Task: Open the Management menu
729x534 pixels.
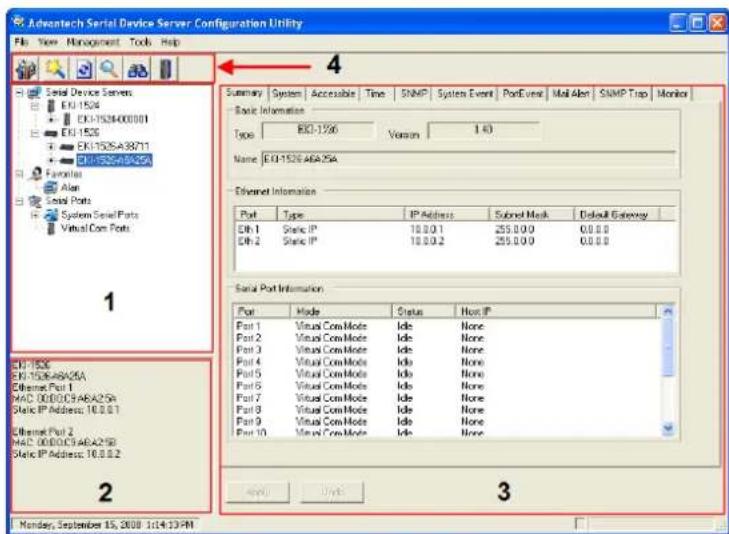Action: click(x=93, y=42)
